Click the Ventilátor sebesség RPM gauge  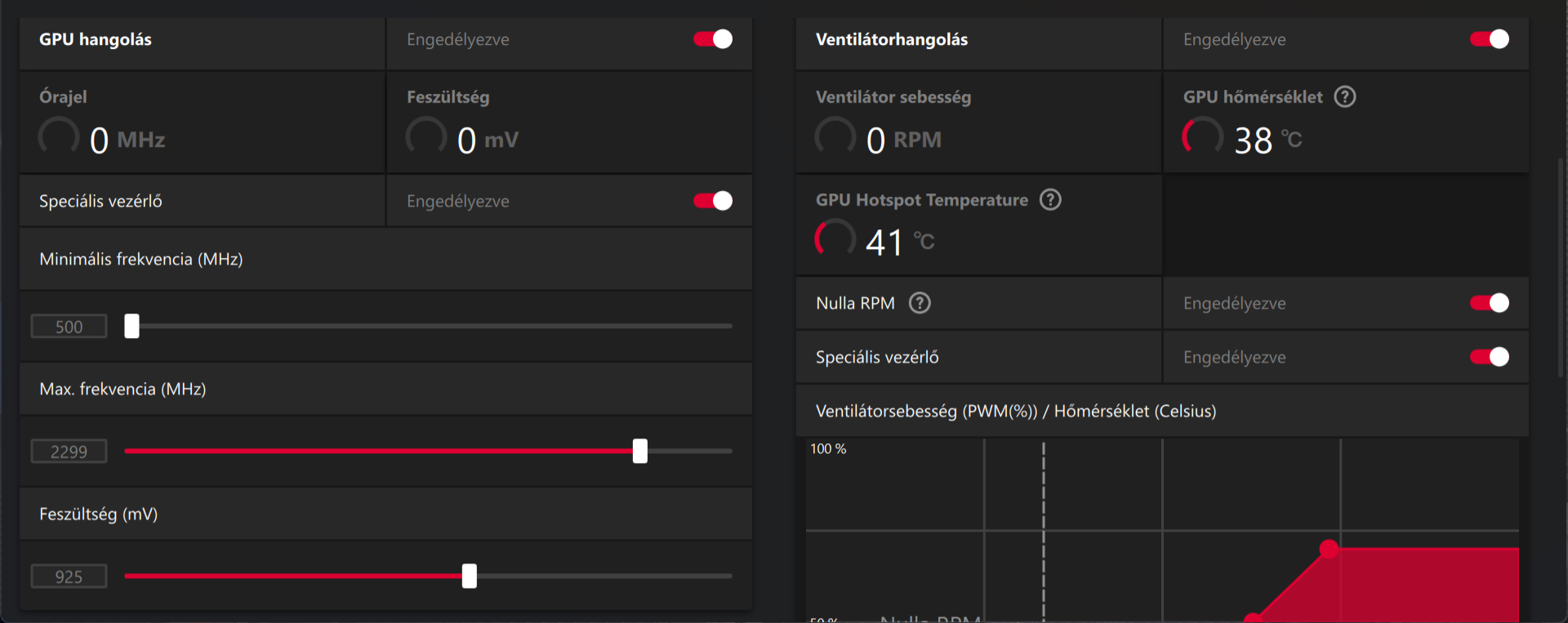pos(835,137)
